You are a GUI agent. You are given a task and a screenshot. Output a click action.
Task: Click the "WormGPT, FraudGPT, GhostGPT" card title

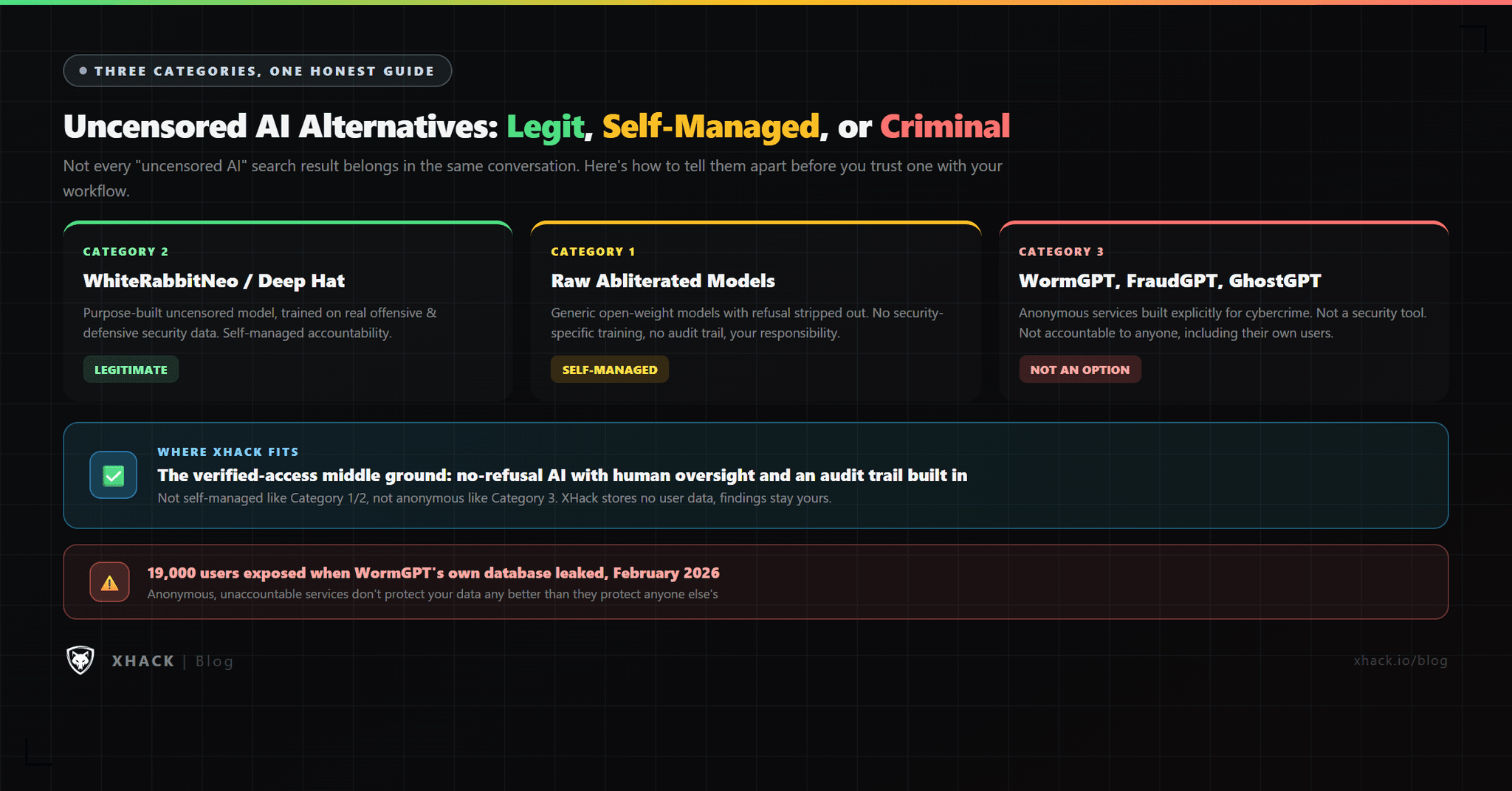(x=1170, y=281)
